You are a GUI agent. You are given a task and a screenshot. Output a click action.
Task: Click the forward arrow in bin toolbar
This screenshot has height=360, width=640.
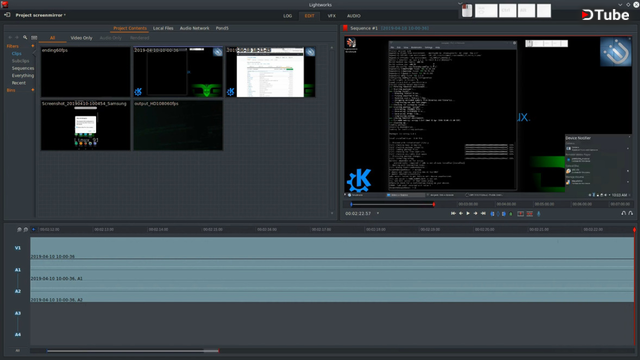(x=17, y=38)
